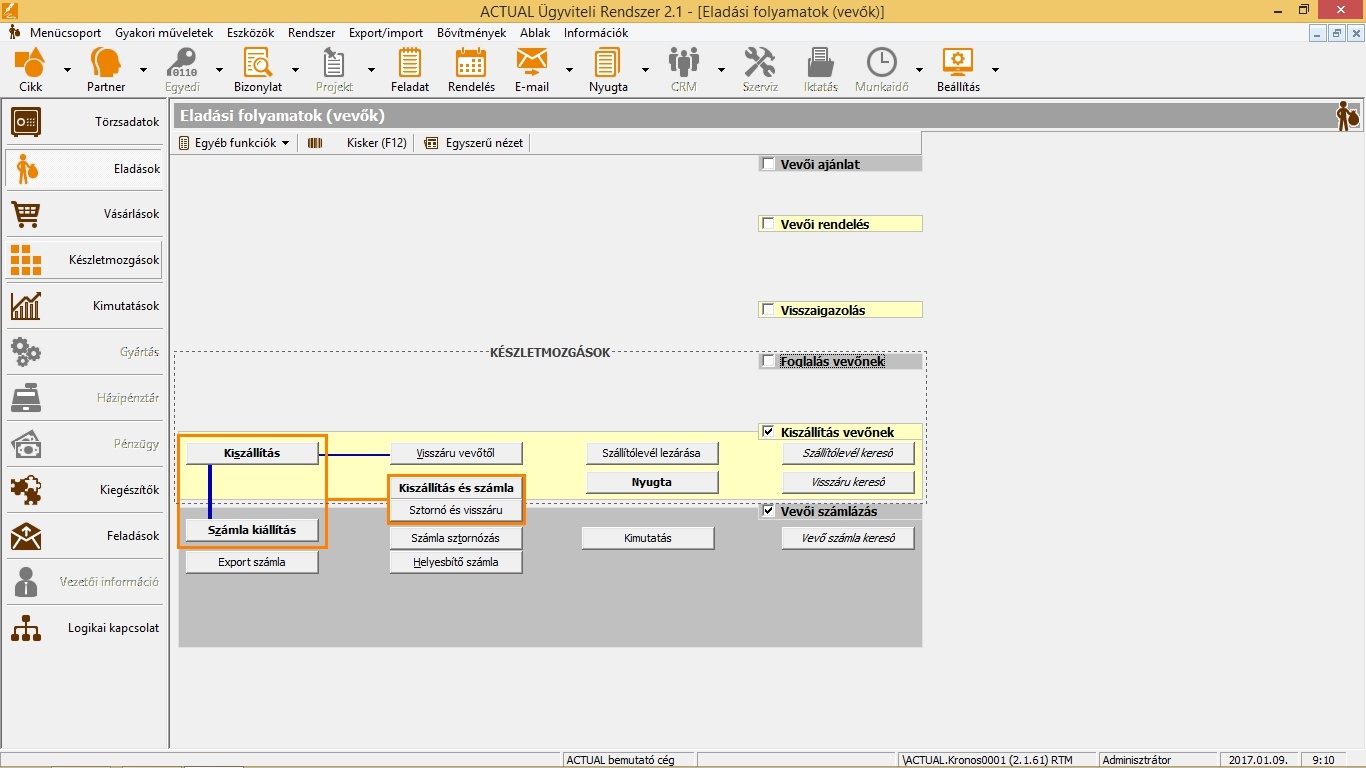Tick the Vevői rendelés checkbox
Screen dimensions: 1366x768
point(768,224)
